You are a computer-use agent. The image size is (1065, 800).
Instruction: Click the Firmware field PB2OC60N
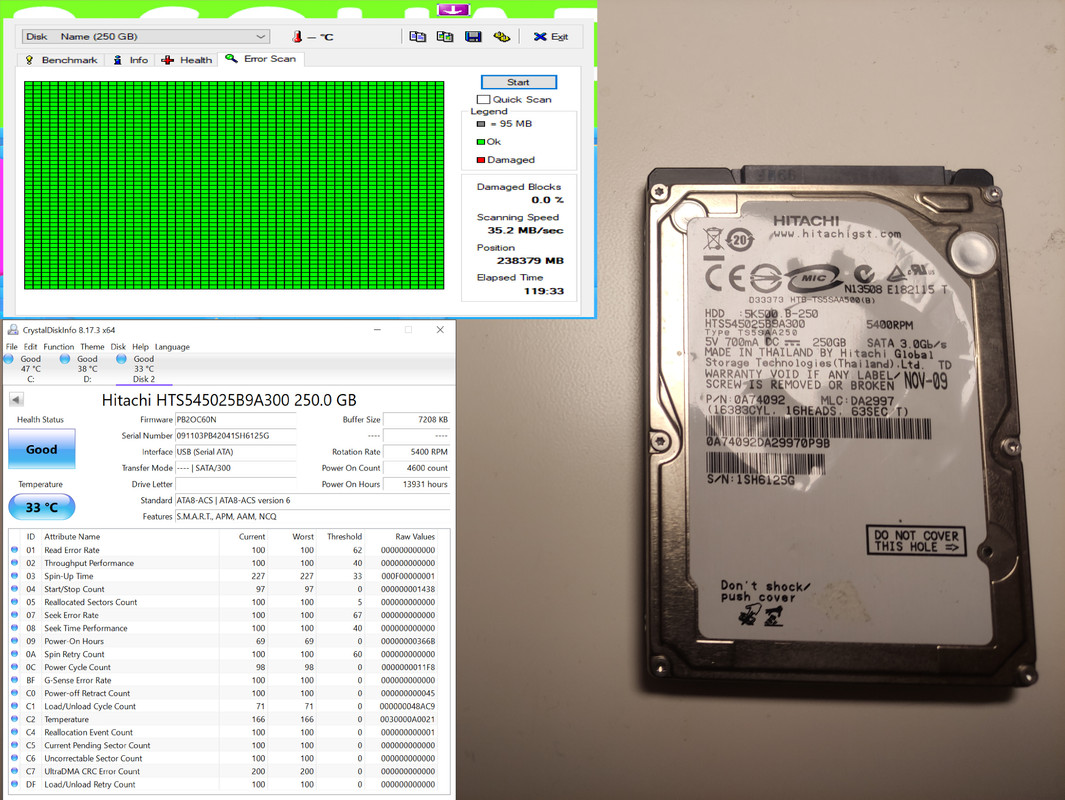(236, 420)
